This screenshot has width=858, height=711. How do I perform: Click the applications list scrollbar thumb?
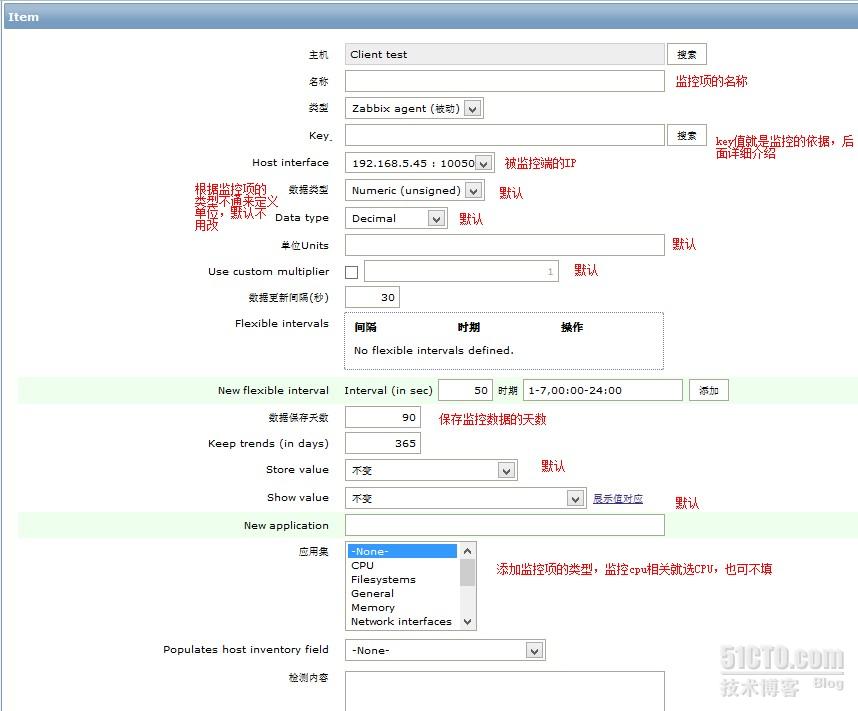(467, 573)
